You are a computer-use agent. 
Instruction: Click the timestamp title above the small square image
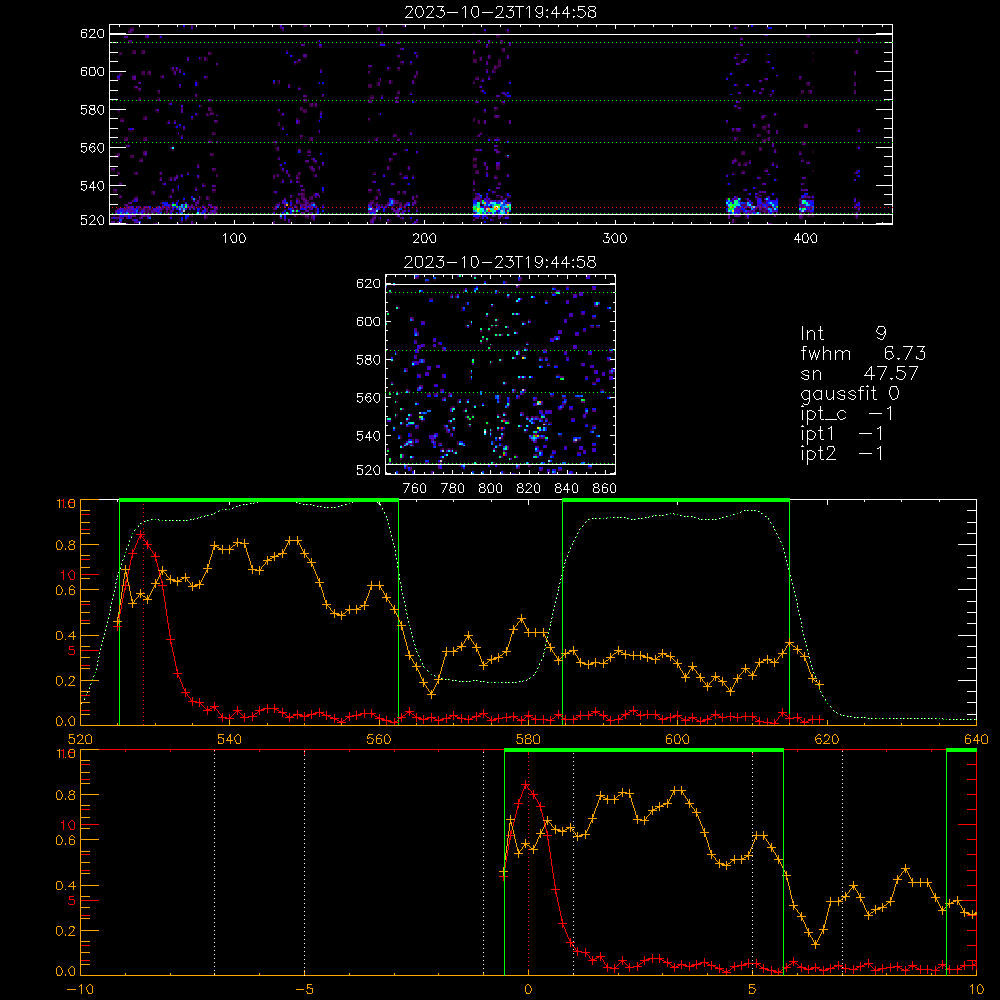click(500, 262)
